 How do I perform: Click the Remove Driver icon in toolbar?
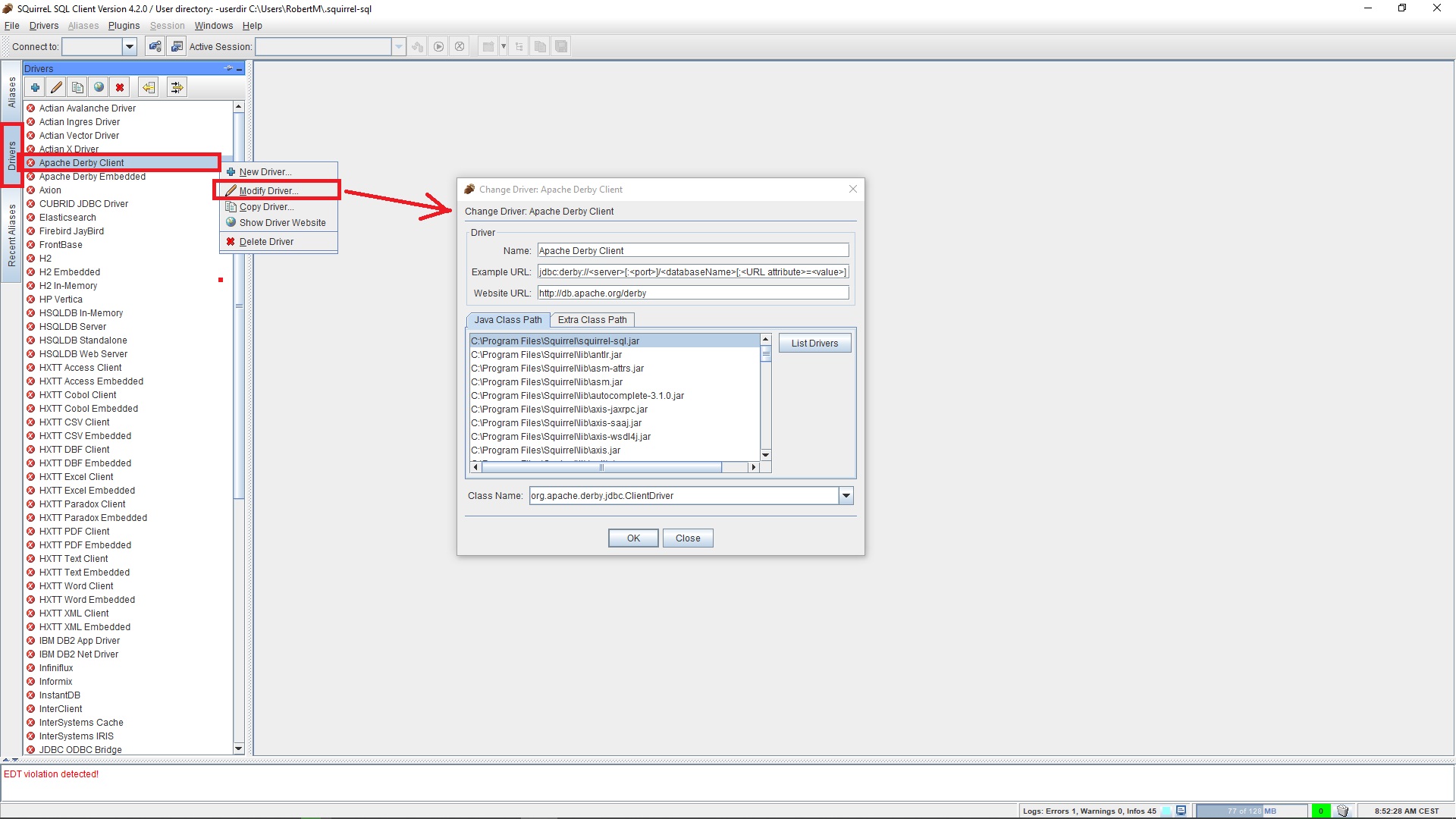click(119, 88)
